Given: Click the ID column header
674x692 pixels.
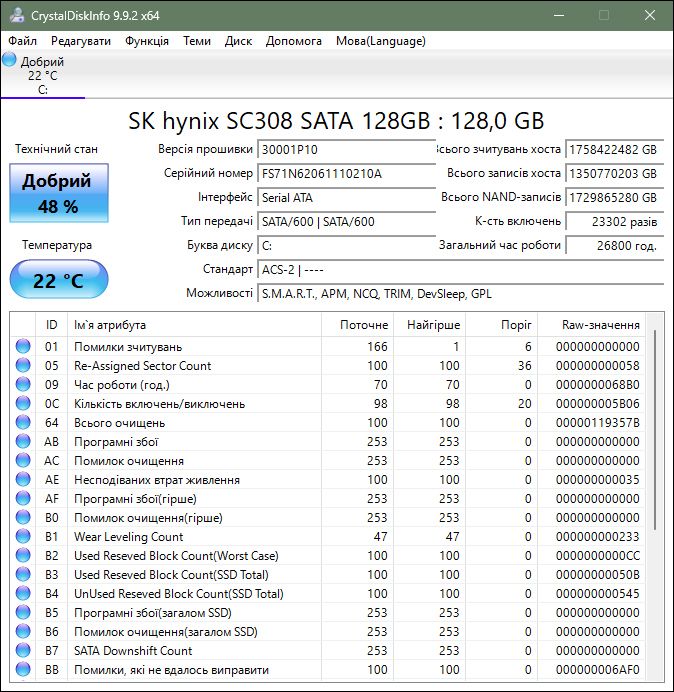Looking at the screenshot, I should [51, 325].
